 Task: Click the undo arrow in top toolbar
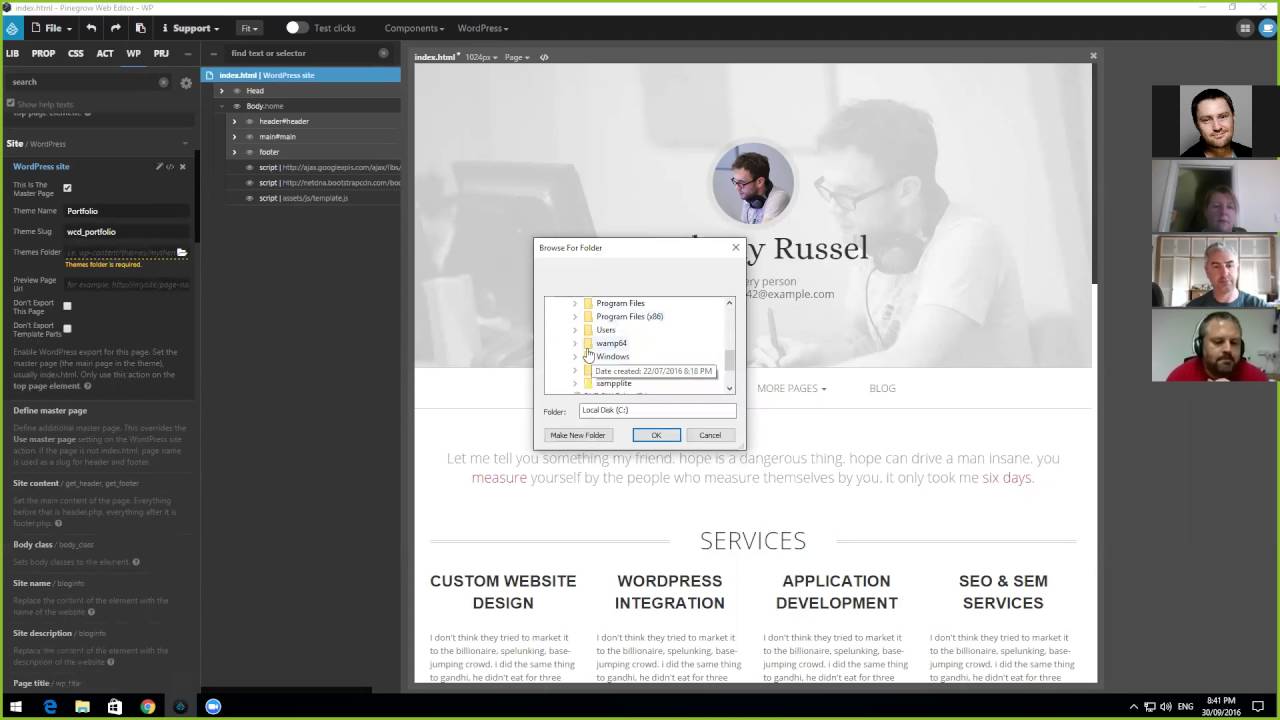91,28
